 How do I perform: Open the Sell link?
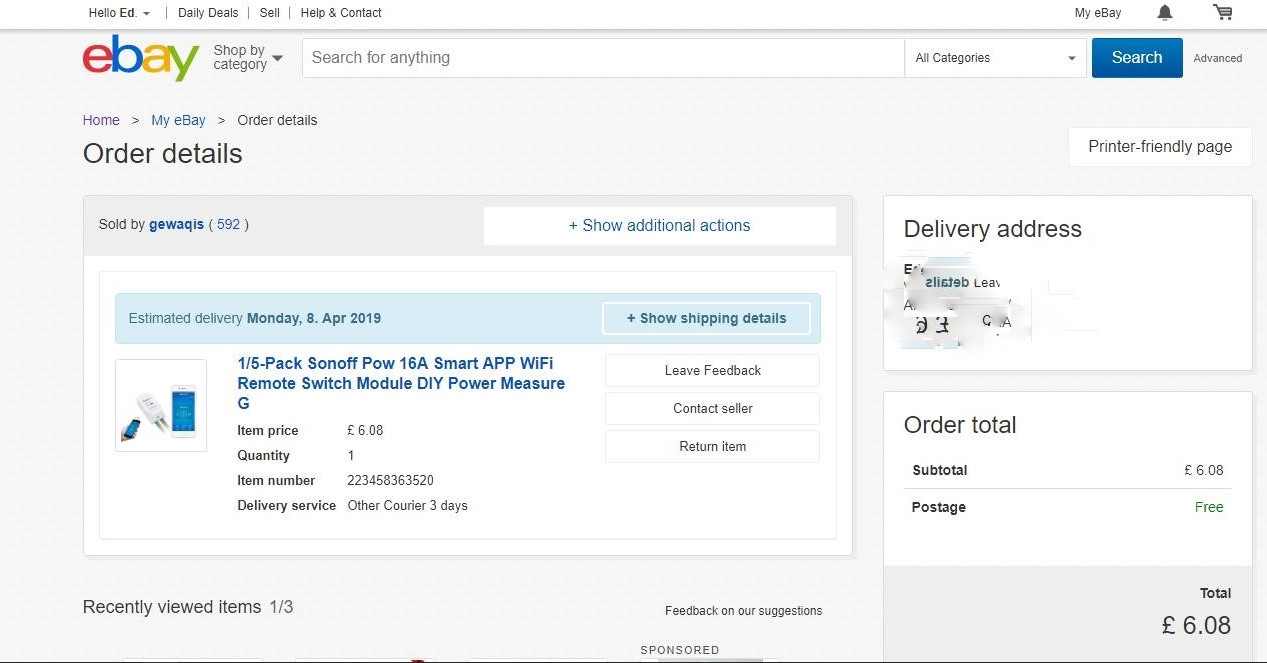(270, 13)
